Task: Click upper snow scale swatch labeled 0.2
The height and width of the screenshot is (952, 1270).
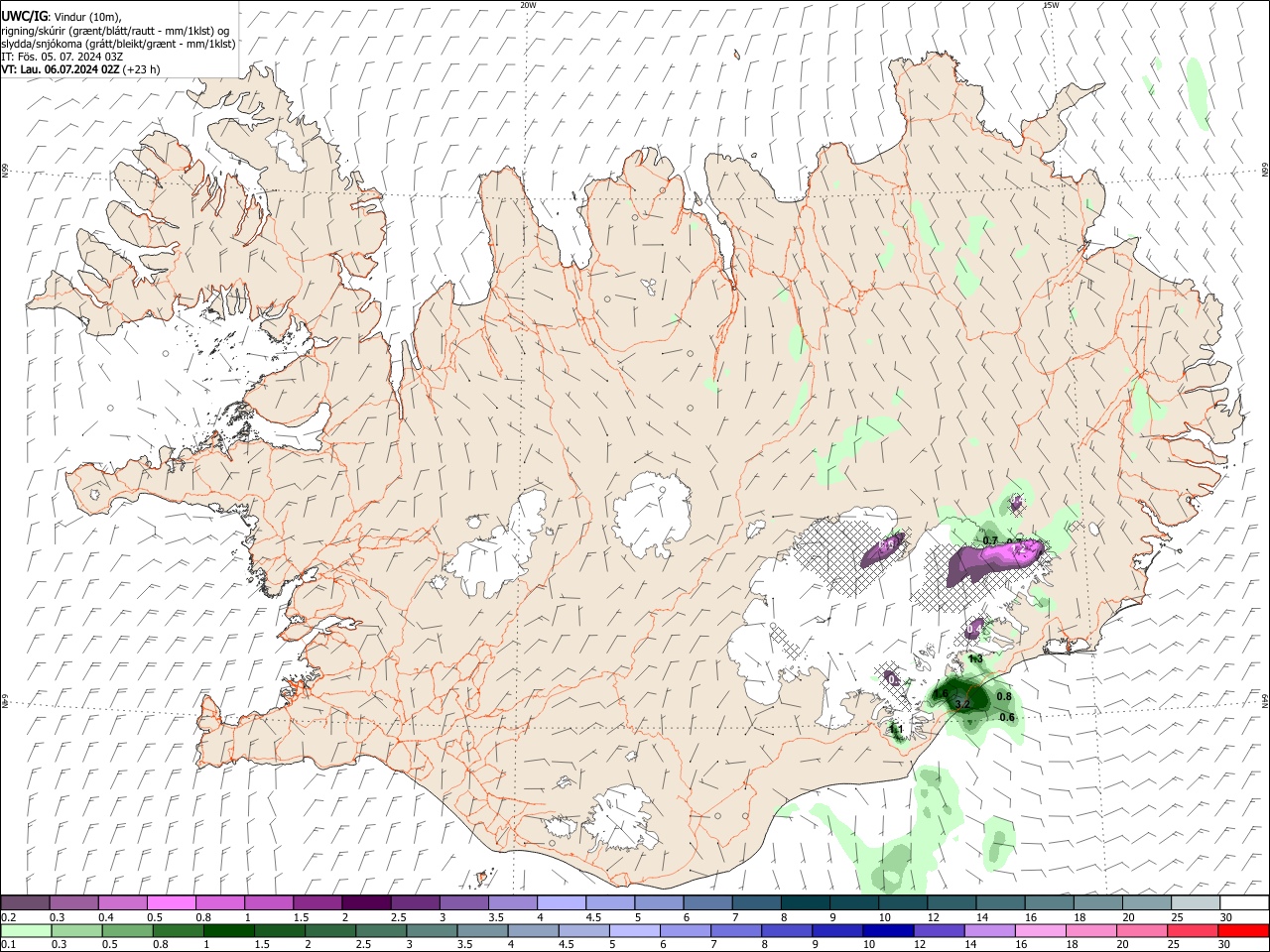Action: click(x=25, y=902)
